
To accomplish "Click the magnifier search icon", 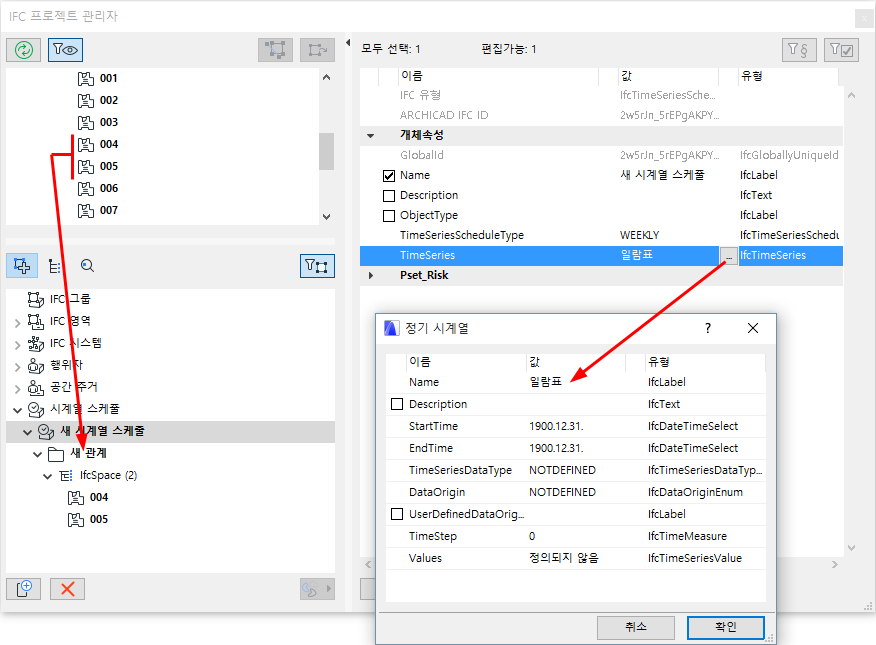I will (87, 266).
